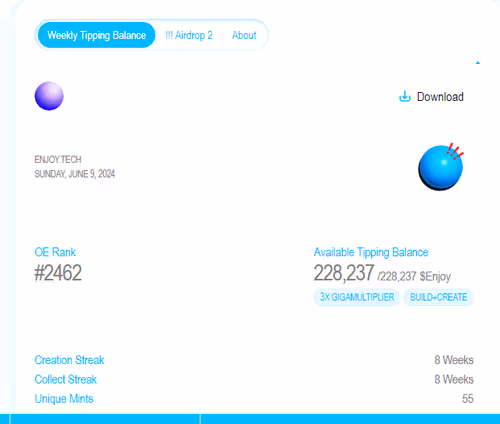
Task: Open the About tab
Action: tap(244, 35)
